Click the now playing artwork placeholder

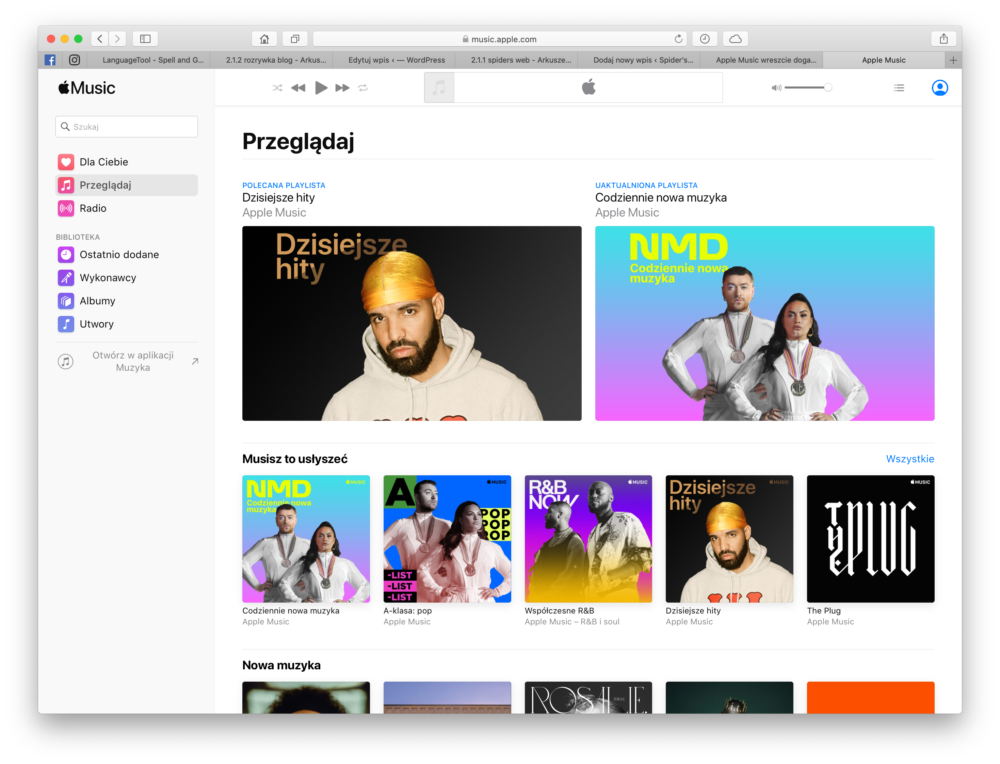click(x=439, y=87)
